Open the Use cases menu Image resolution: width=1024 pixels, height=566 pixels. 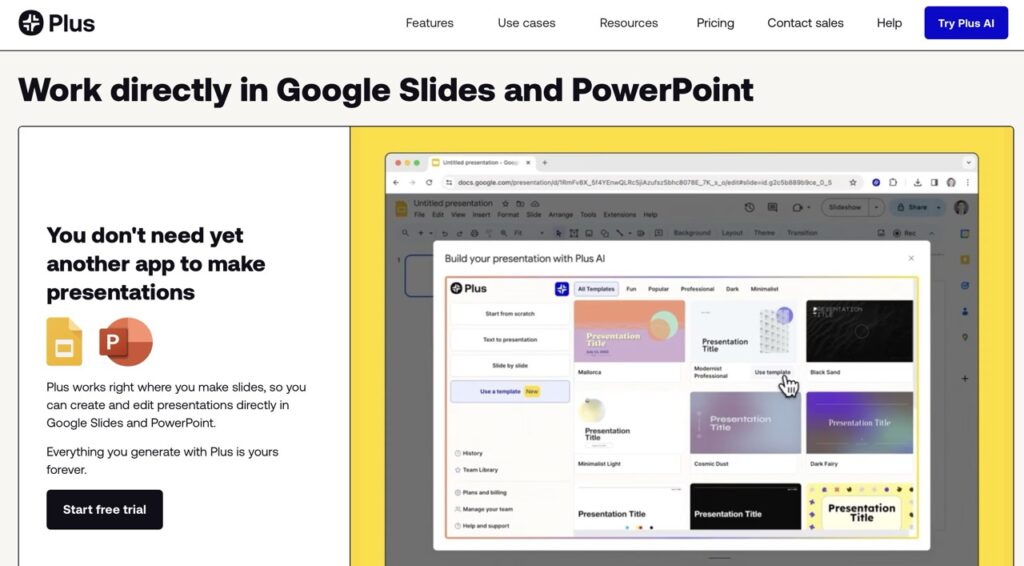(526, 23)
